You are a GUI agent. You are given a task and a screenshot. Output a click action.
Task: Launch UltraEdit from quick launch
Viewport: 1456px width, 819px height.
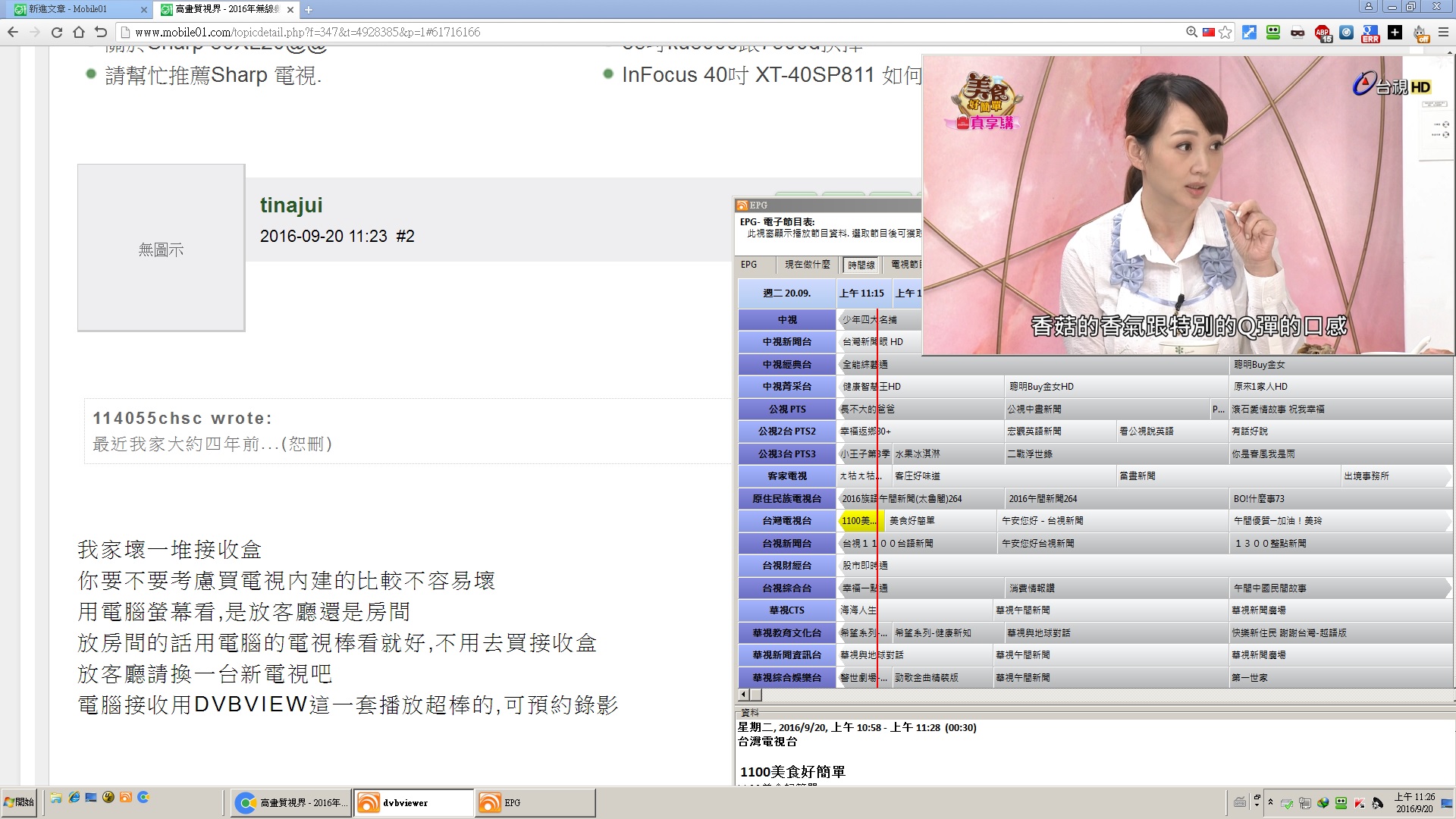(108, 798)
